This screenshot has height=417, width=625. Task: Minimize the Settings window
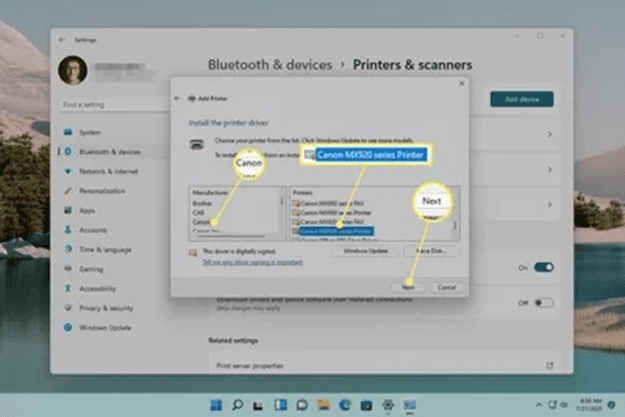[517, 36]
